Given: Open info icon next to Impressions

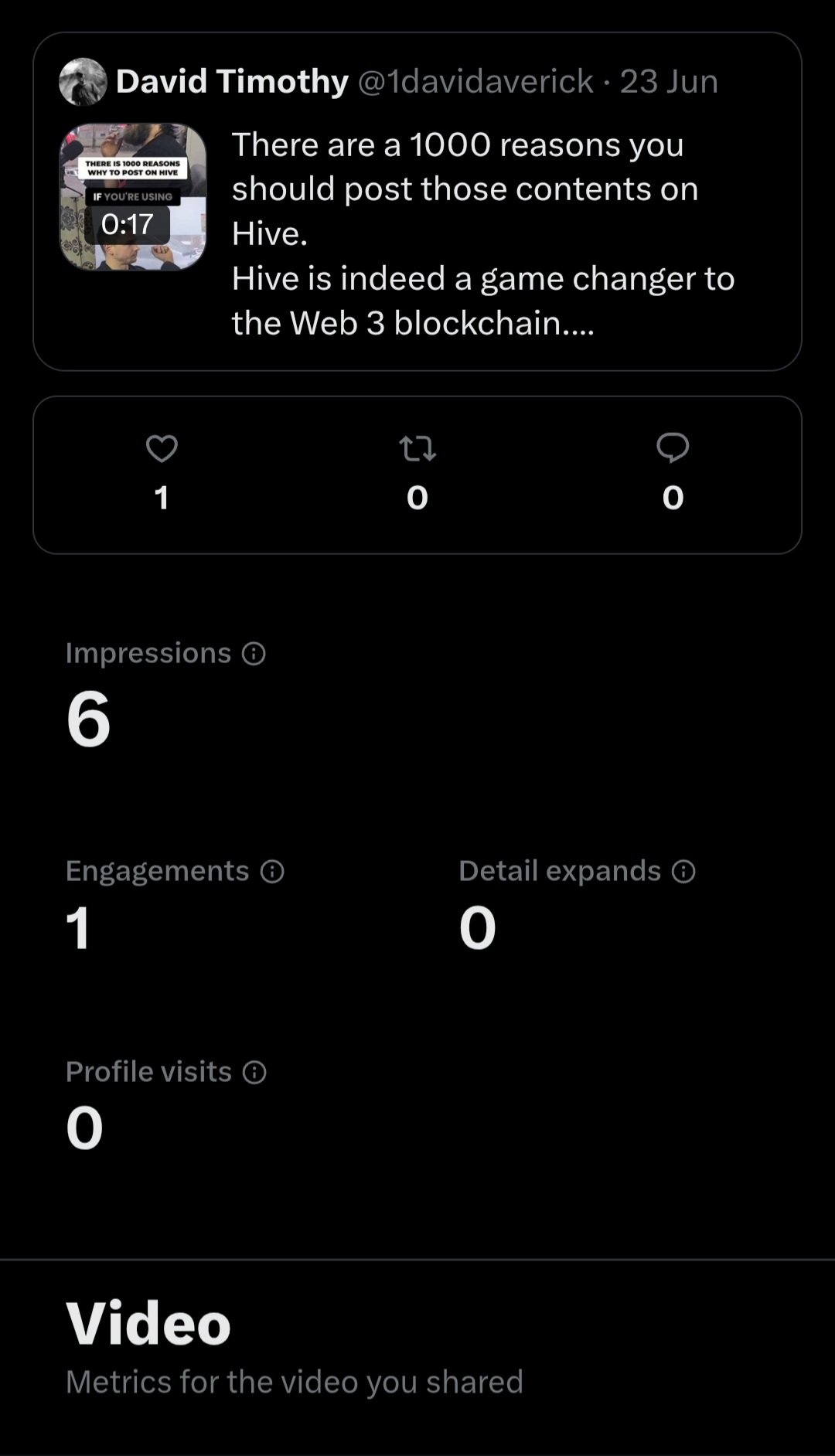Looking at the screenshot, I should tap(254, 654).
